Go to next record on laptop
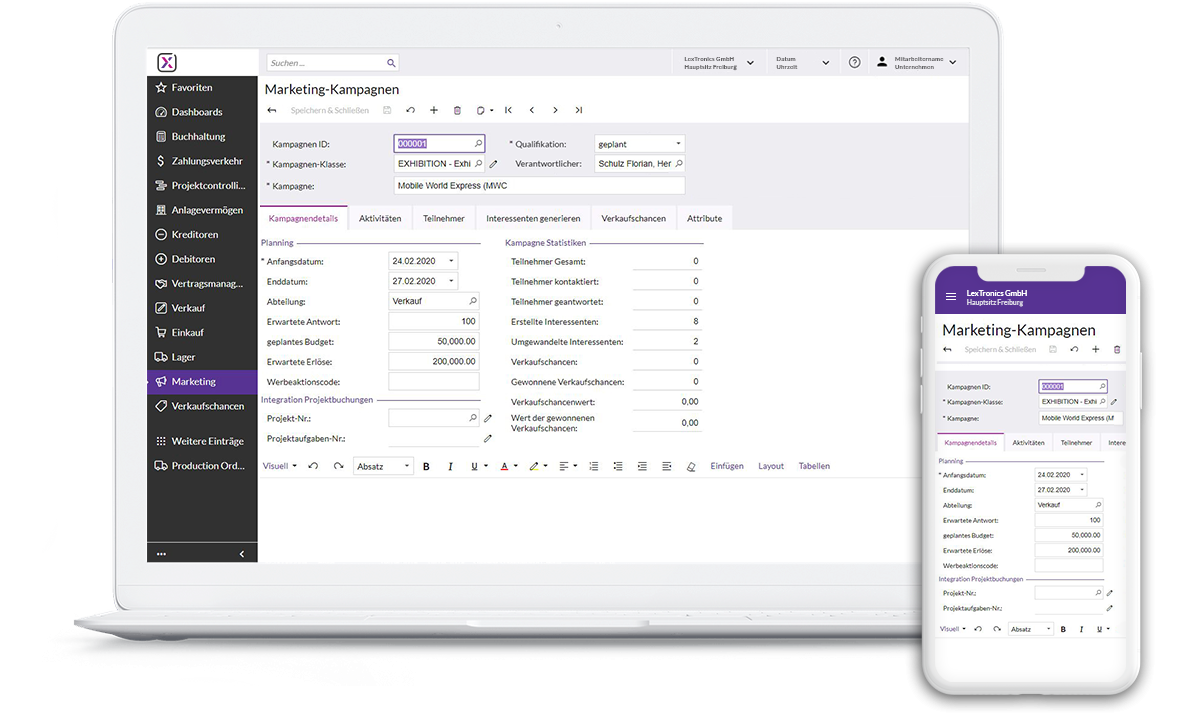Image resolution: width=1200 pixels, height=715 pixels. 555,110
